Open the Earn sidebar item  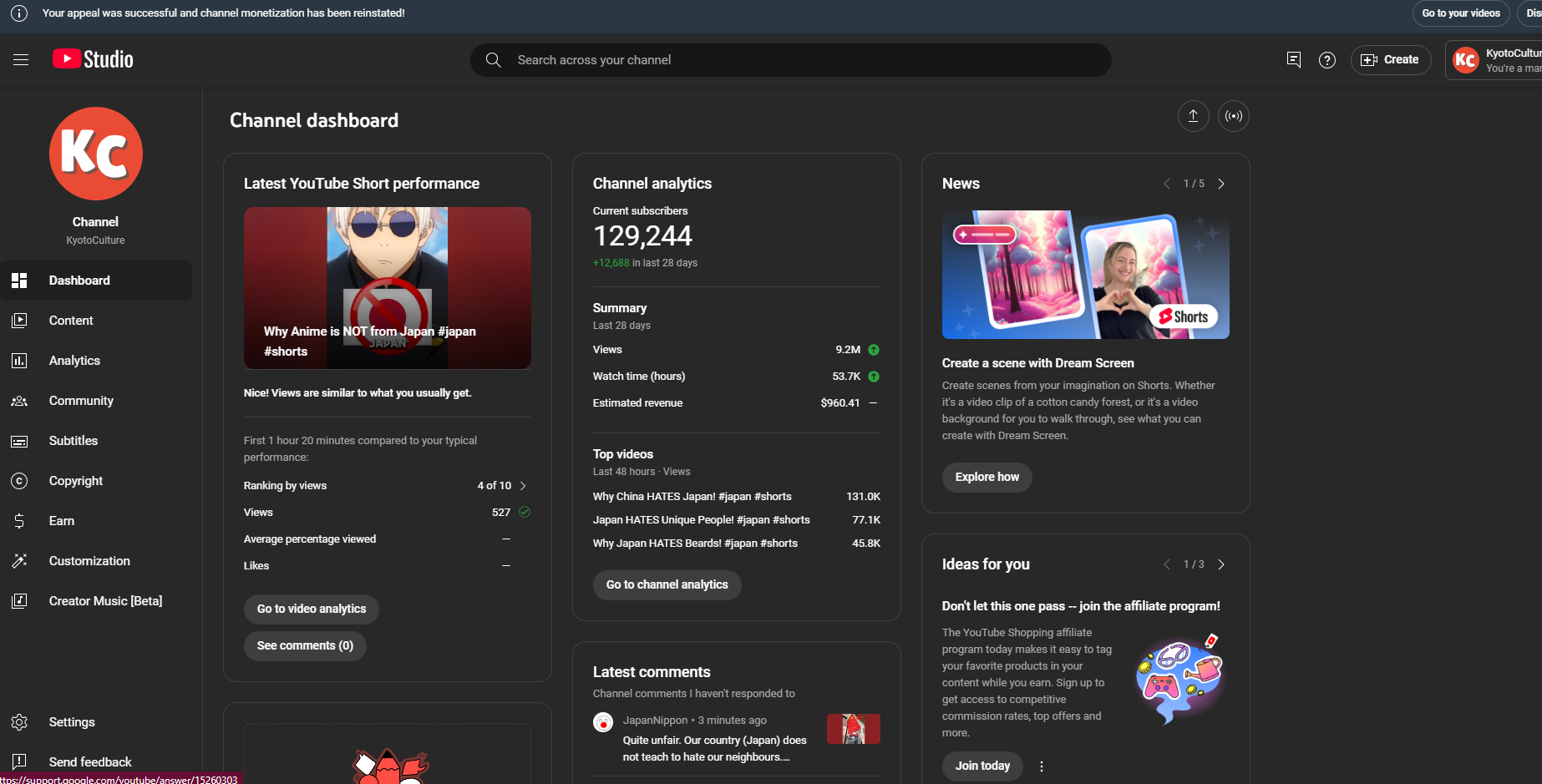tap(96, 521)
